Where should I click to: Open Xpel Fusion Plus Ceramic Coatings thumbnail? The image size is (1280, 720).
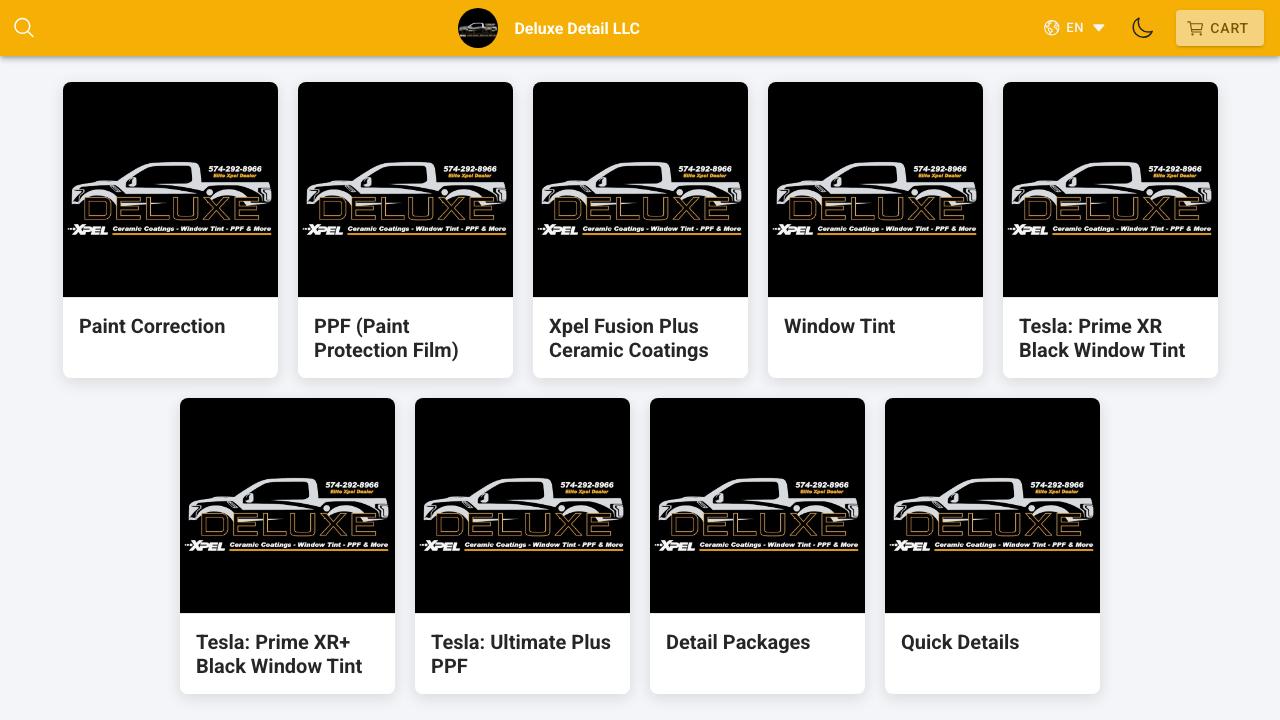tap(640, 190)
